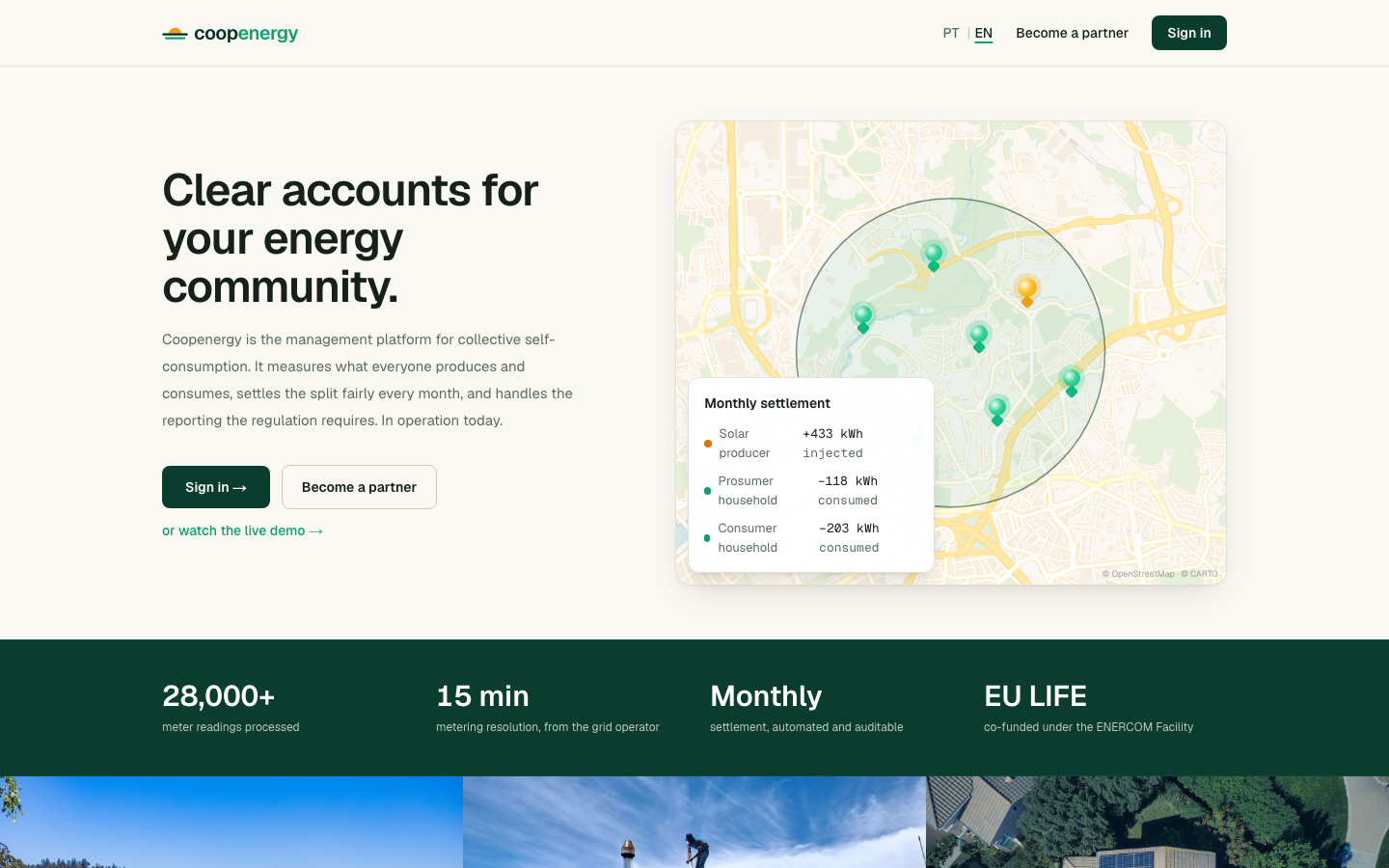This screenshot has width=1389, height=868.
Task: Switch language to PT
Action: (951, 33)
